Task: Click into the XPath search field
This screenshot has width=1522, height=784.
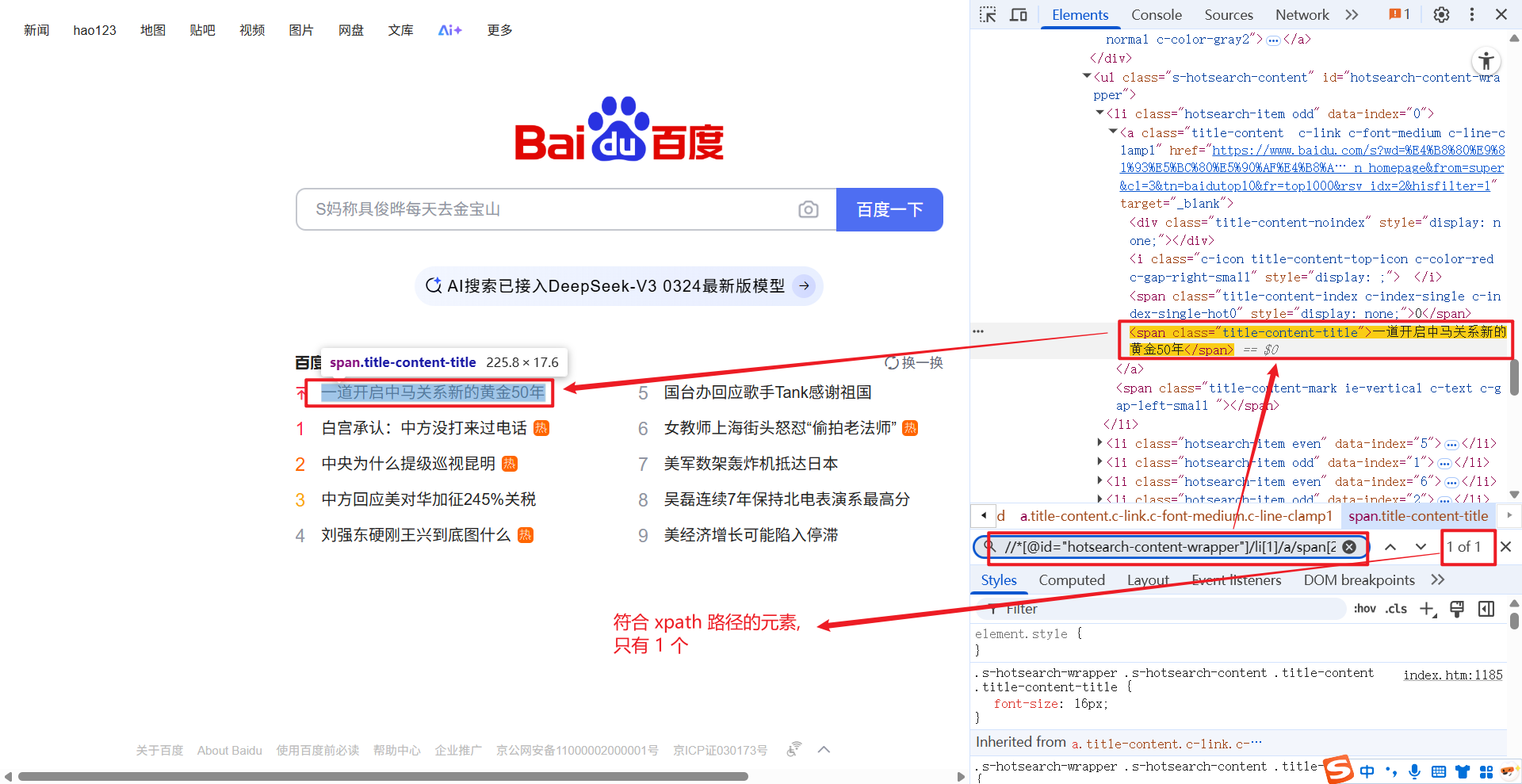Action: pos(1170,547)
